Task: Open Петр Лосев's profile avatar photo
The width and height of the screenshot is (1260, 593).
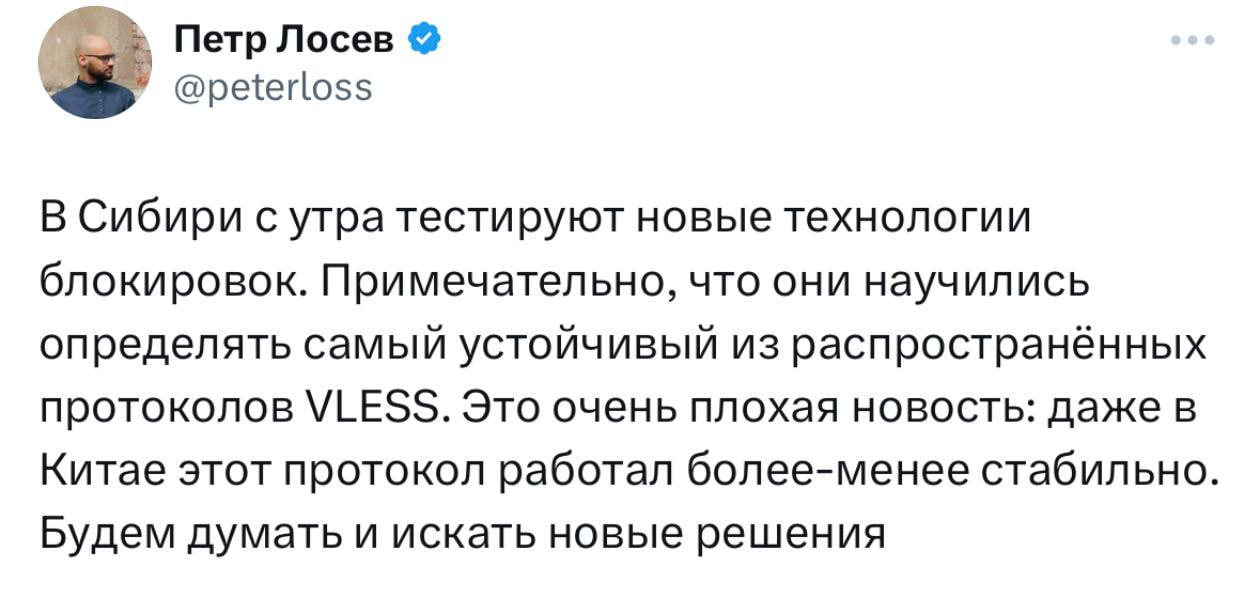Action: click(87, 66)
